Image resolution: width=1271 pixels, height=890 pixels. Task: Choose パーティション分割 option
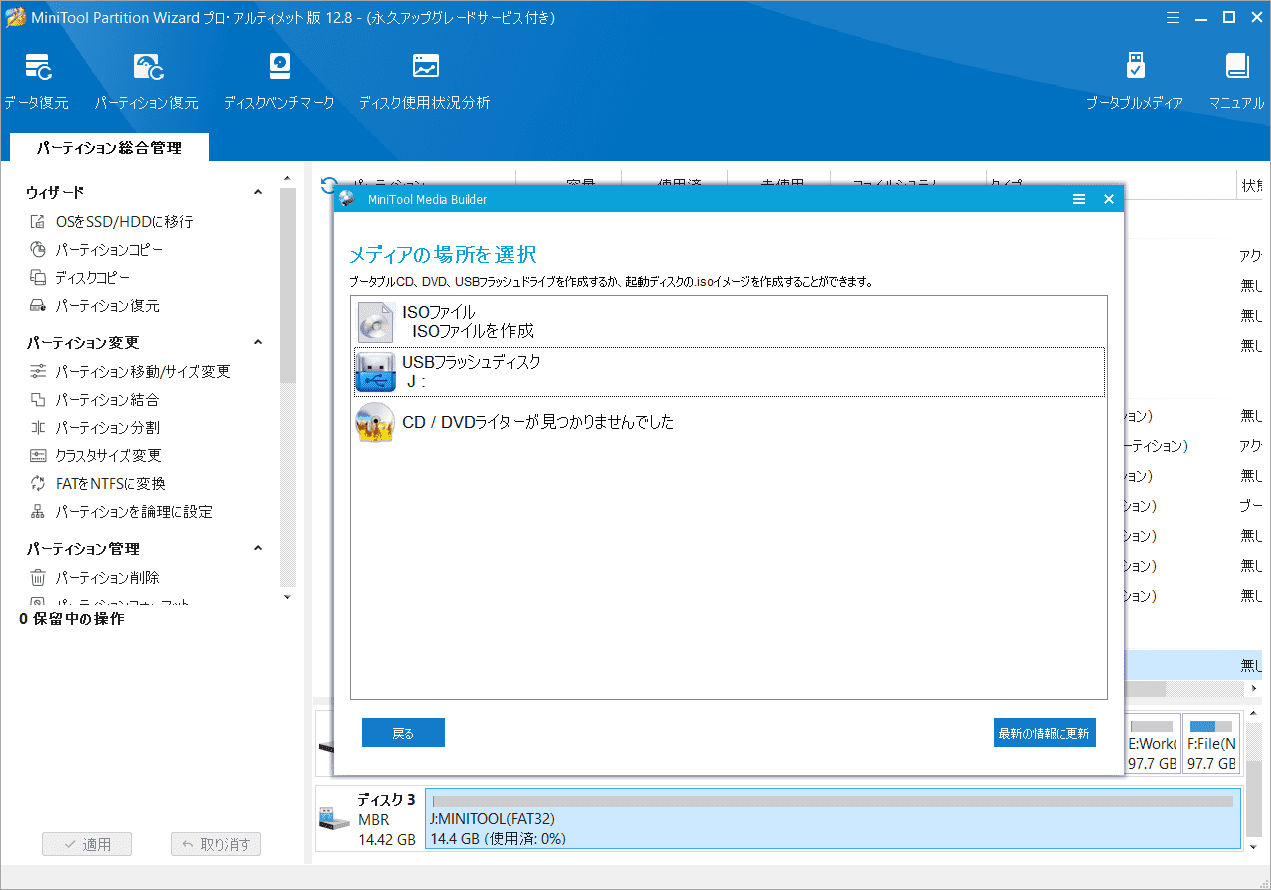94,428
